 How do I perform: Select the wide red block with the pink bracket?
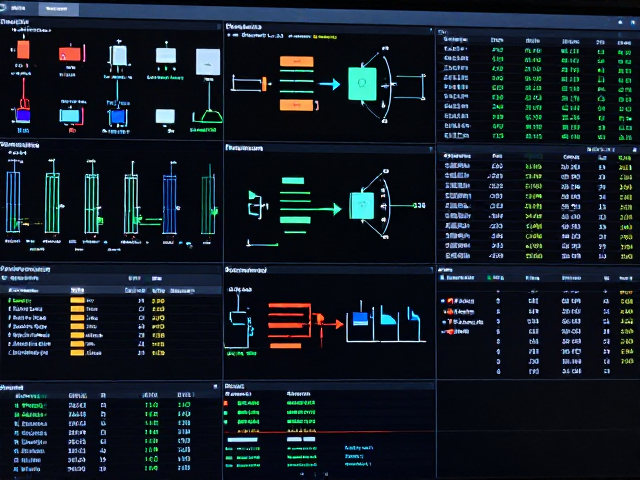70,54
